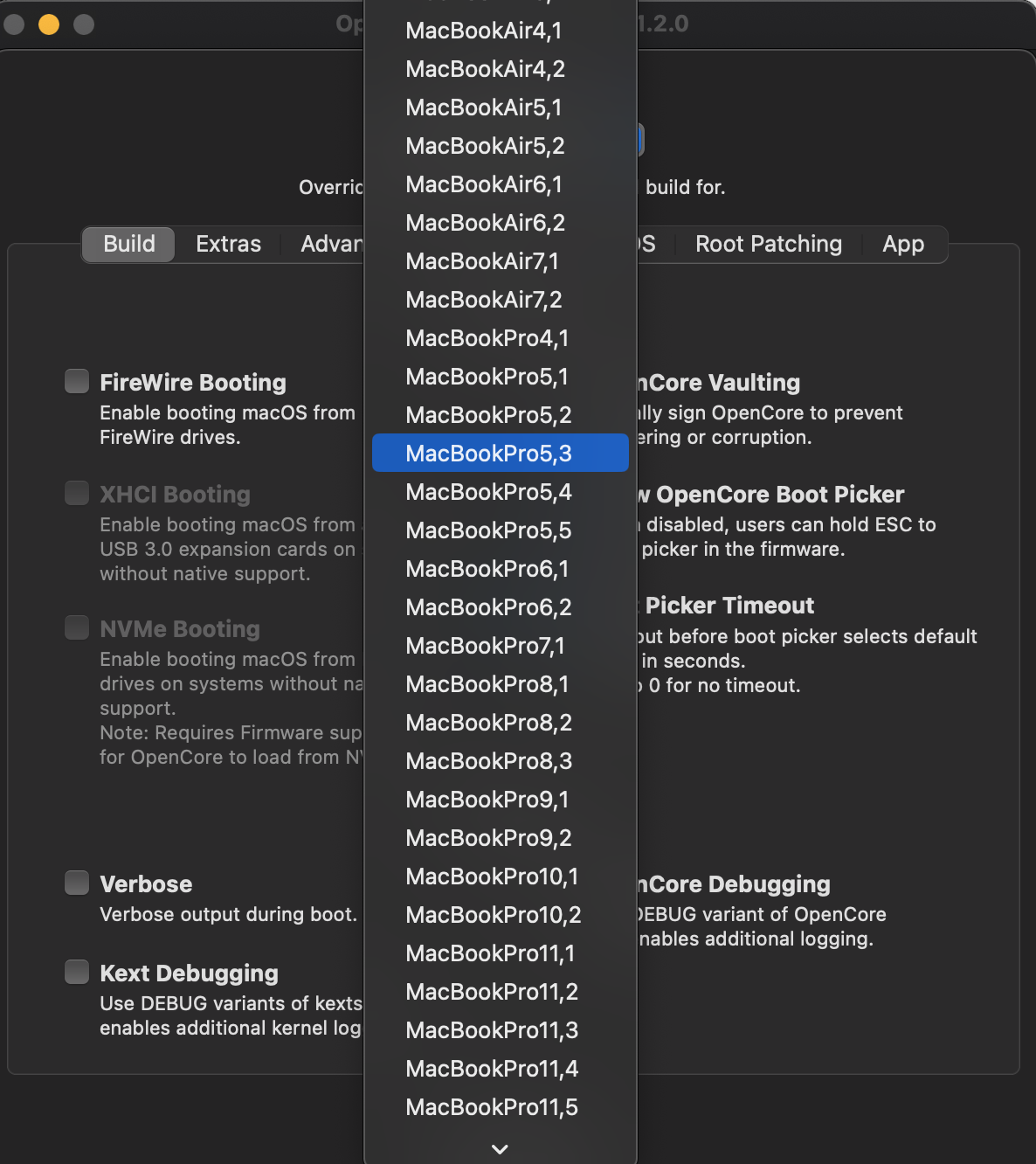The width and height of the screenshot is (1036, 1164).
Task: Select the Build tab
Action: [x=129, y=244]
